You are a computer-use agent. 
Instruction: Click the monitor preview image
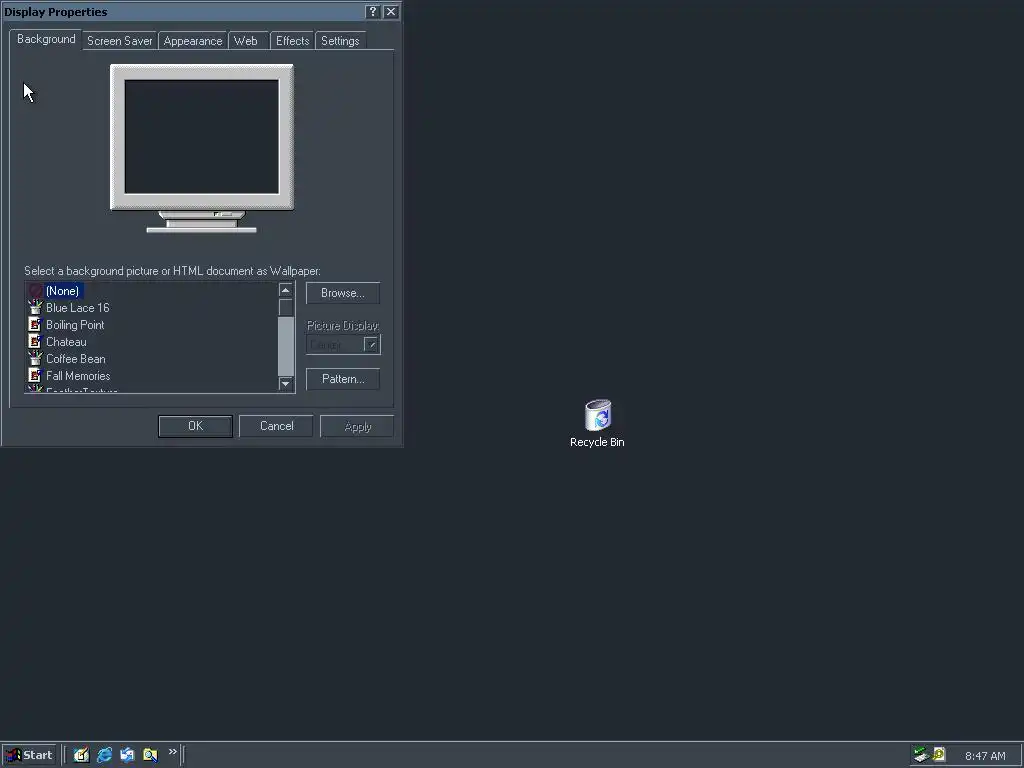[202, 148]
